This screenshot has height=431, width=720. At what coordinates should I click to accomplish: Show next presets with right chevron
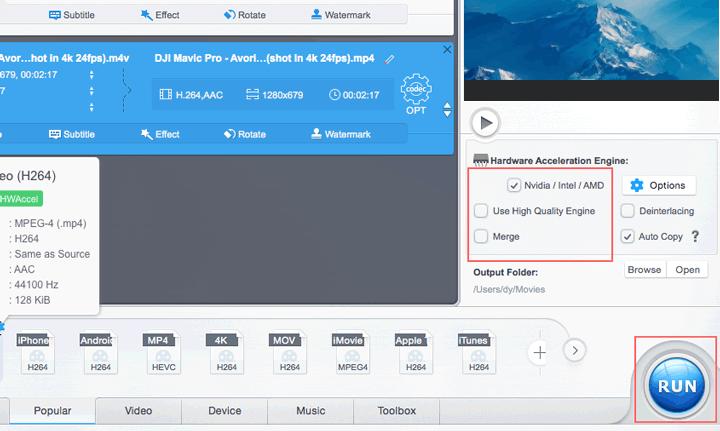pos(575,351)
